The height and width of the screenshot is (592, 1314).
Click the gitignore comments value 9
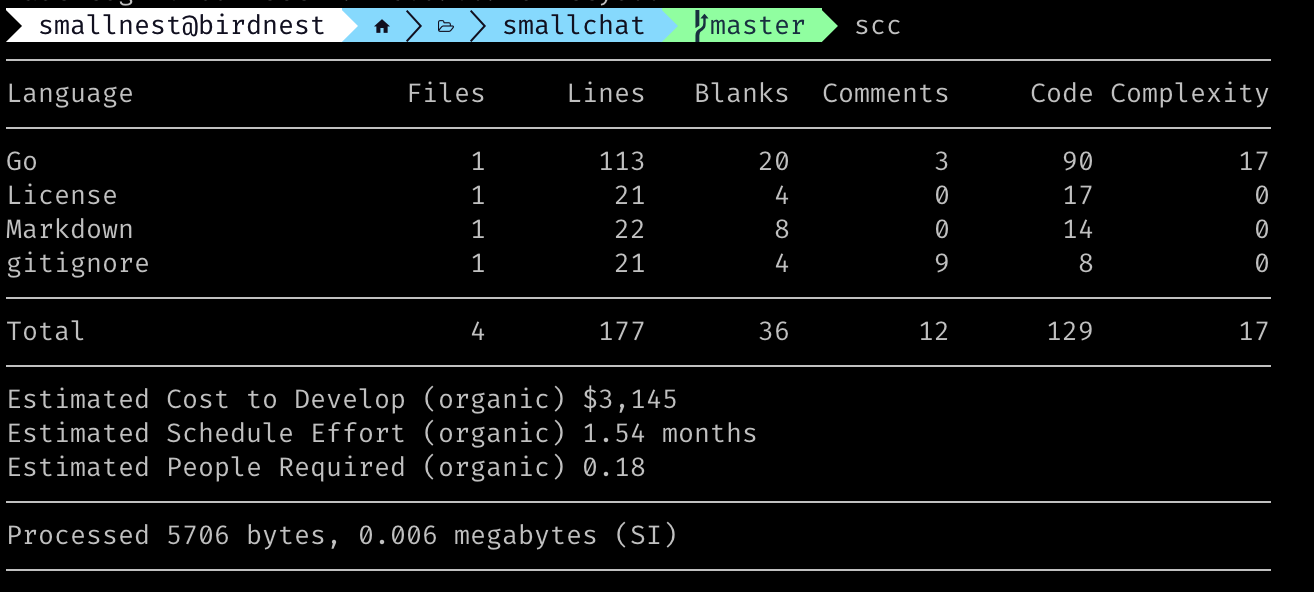942,263
